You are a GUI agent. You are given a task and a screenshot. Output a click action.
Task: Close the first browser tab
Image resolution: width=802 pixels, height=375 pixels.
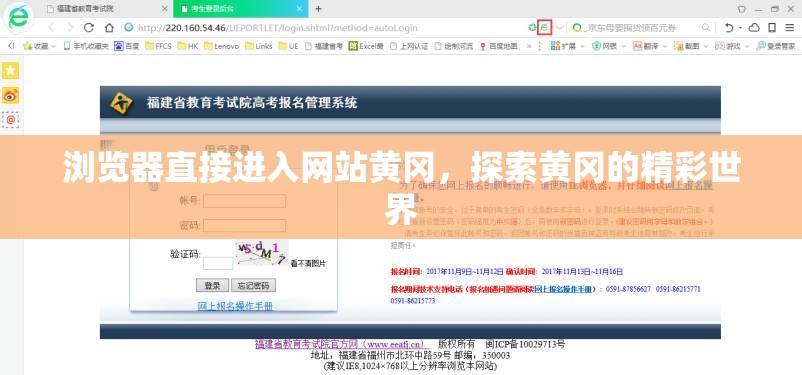click(164, 9)
